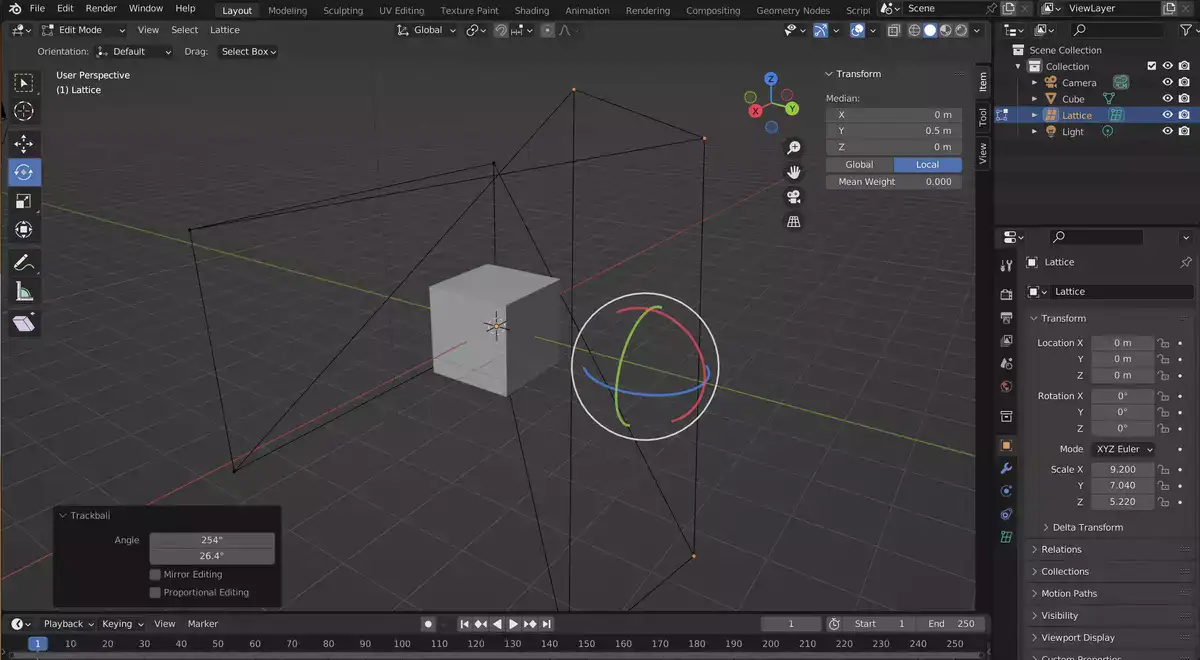
Task: Open the Global transform orientation dropdown
Action: pos(427,30)
